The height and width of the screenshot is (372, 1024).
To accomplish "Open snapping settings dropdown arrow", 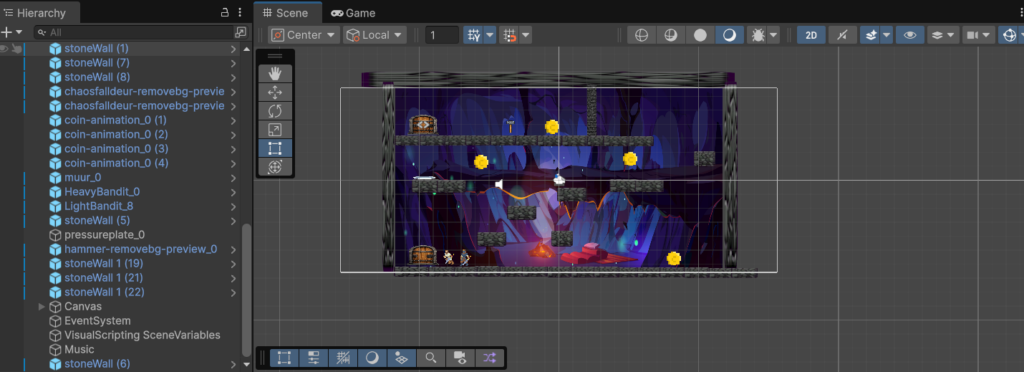I will 526,35.
